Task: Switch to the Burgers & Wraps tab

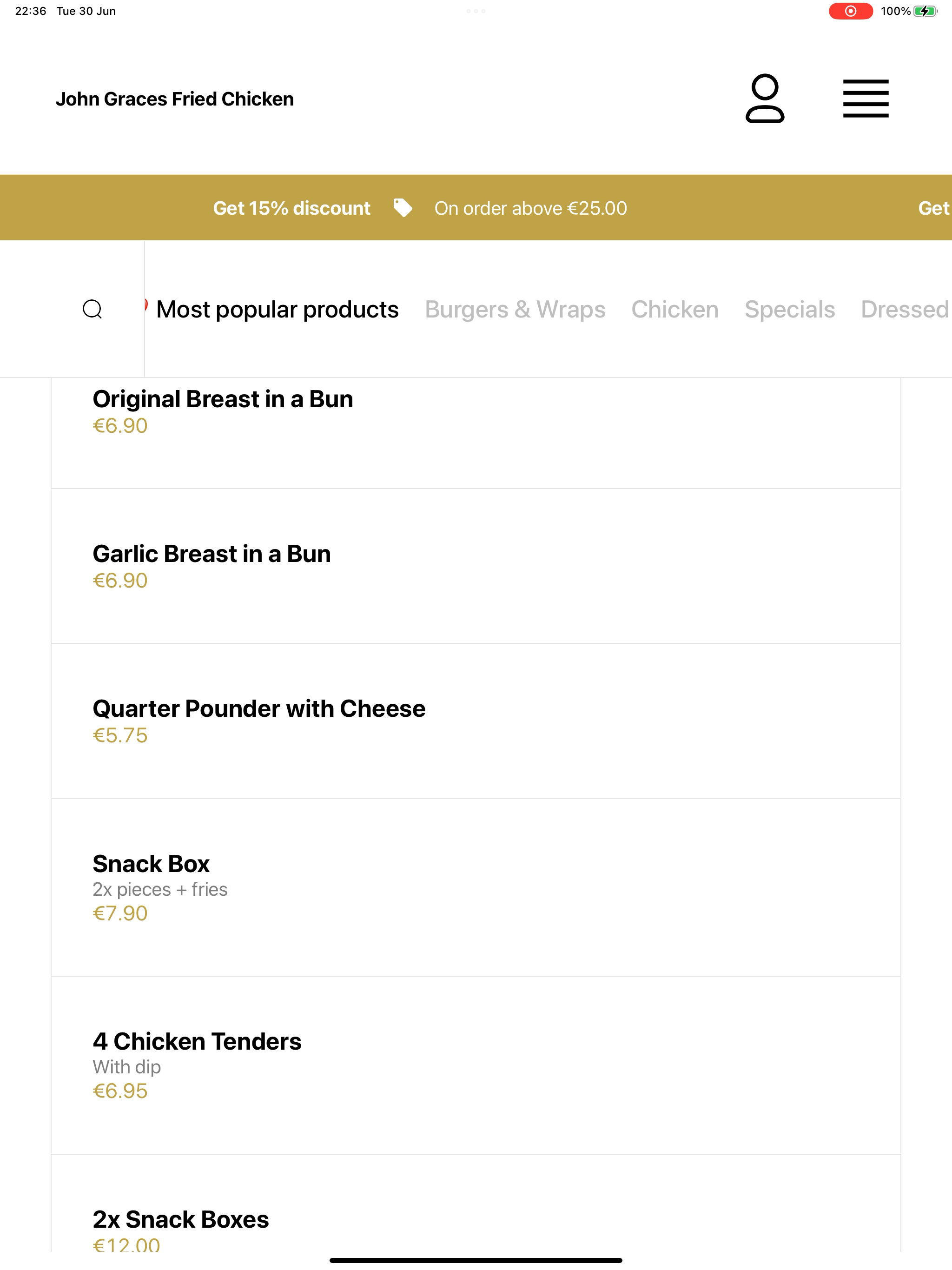Action: (x=515, y=310)
